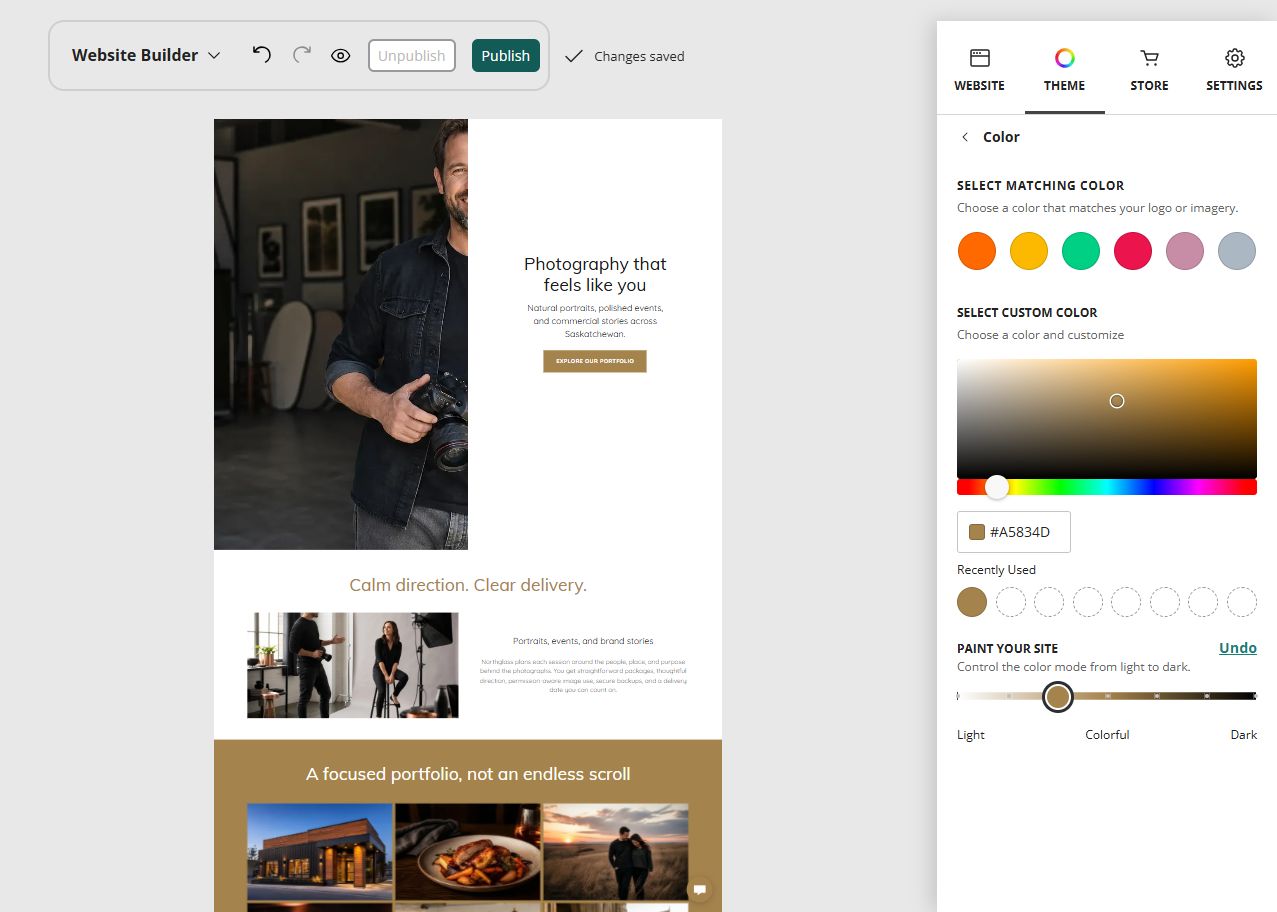Click the Paint Your Site slider handle
This screenshot has height=912, width=1277.
pos(1058,696)
